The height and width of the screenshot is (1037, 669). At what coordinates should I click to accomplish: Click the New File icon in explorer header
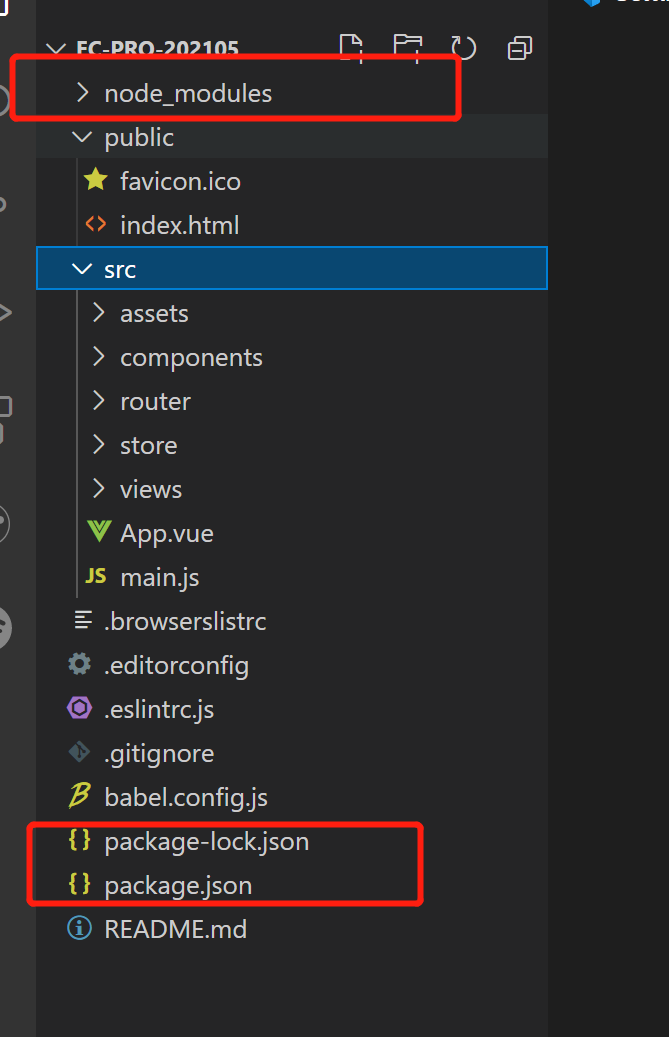pos(351,47)
